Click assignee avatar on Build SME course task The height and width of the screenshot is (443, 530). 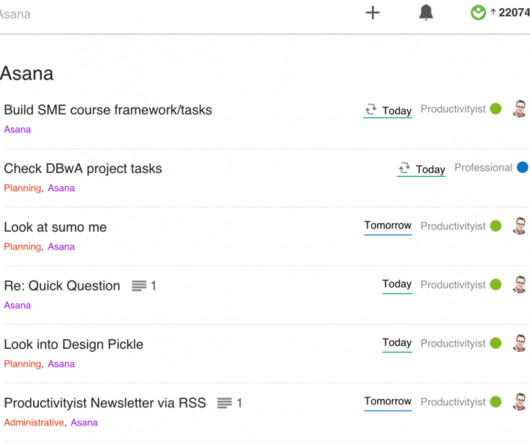[x=520, y=109]
